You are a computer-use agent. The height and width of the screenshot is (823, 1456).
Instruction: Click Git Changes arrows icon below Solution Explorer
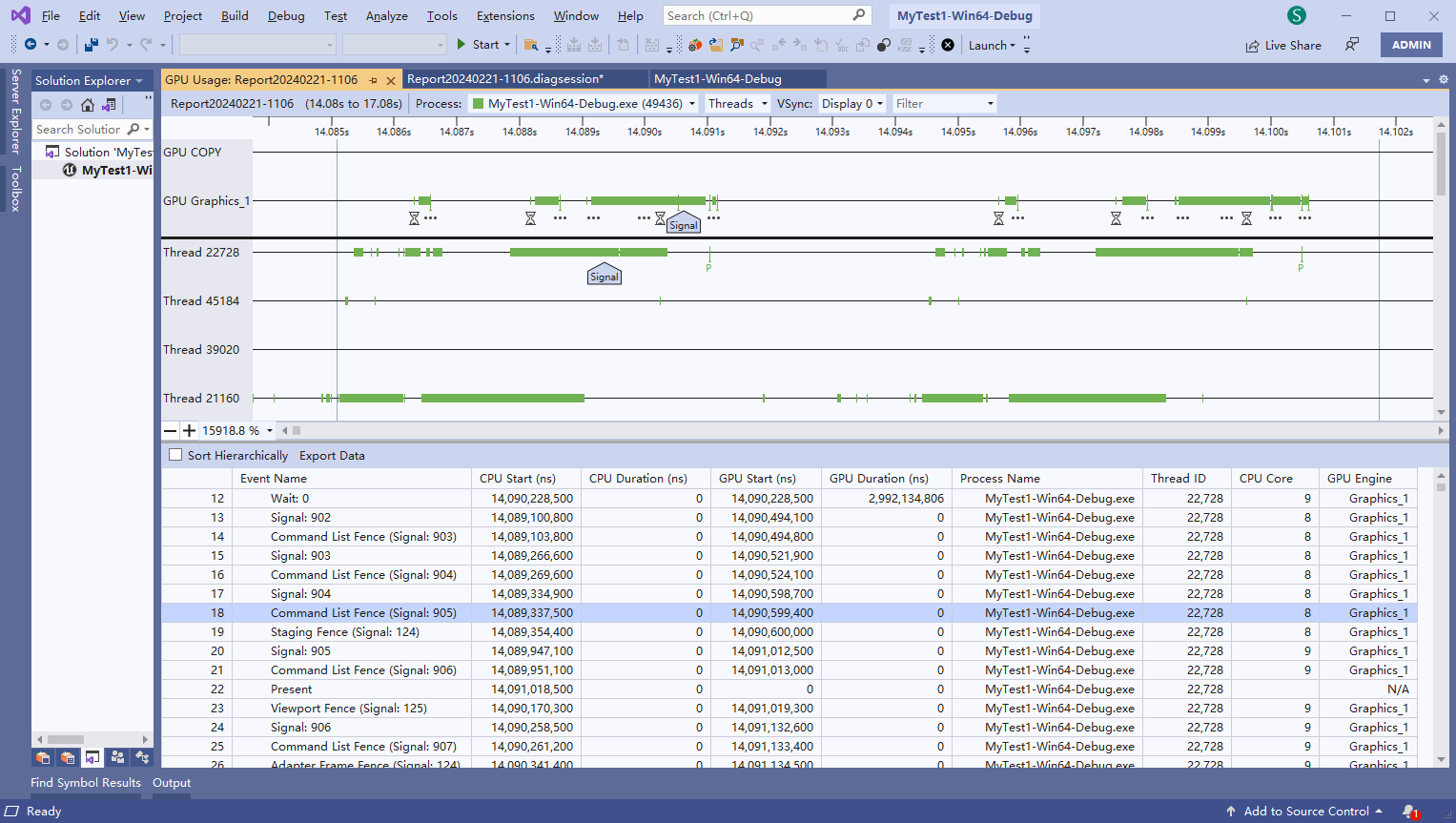click(142, 757)
